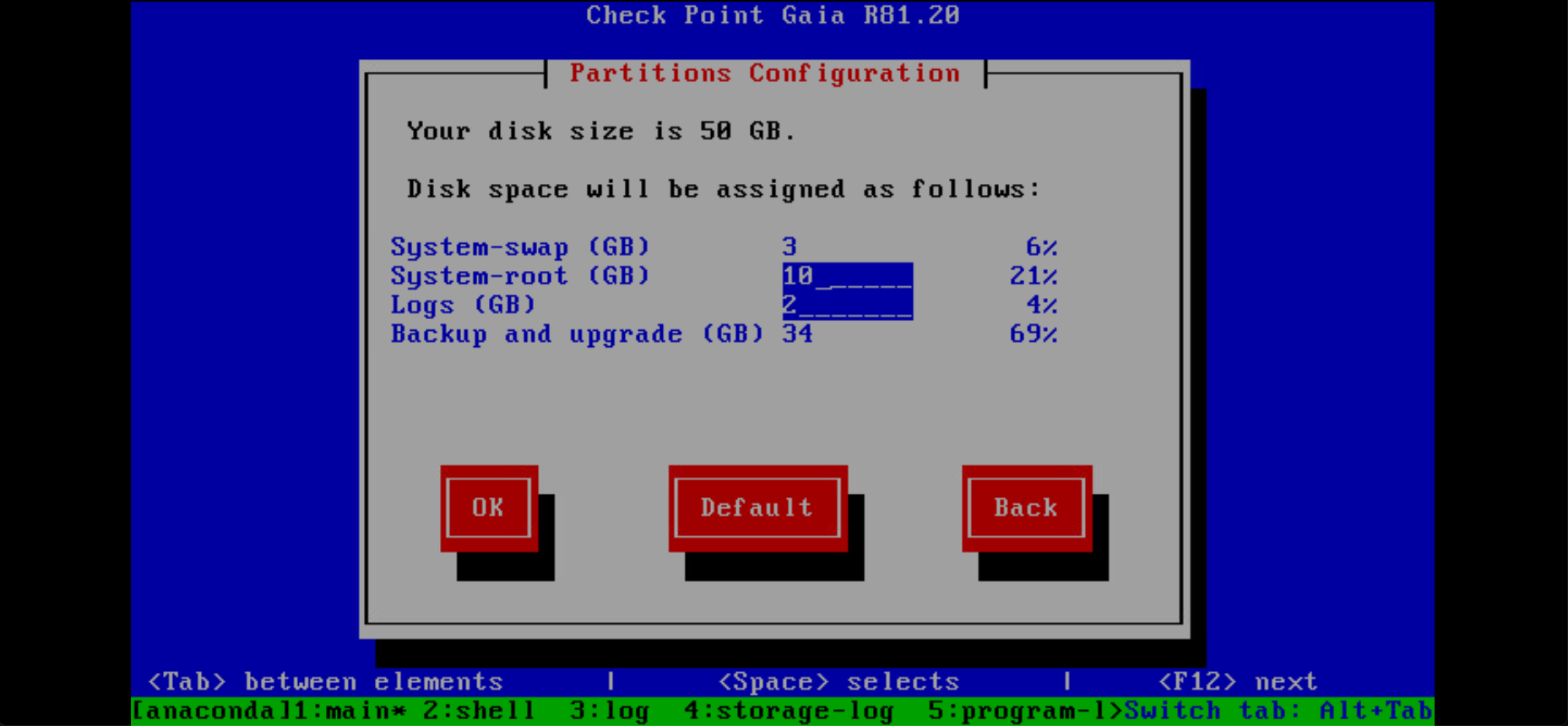Click the <Space> selects hint
Image resolution: width=1568 pixels, height=726 pixels.
(x=838, y=681)
